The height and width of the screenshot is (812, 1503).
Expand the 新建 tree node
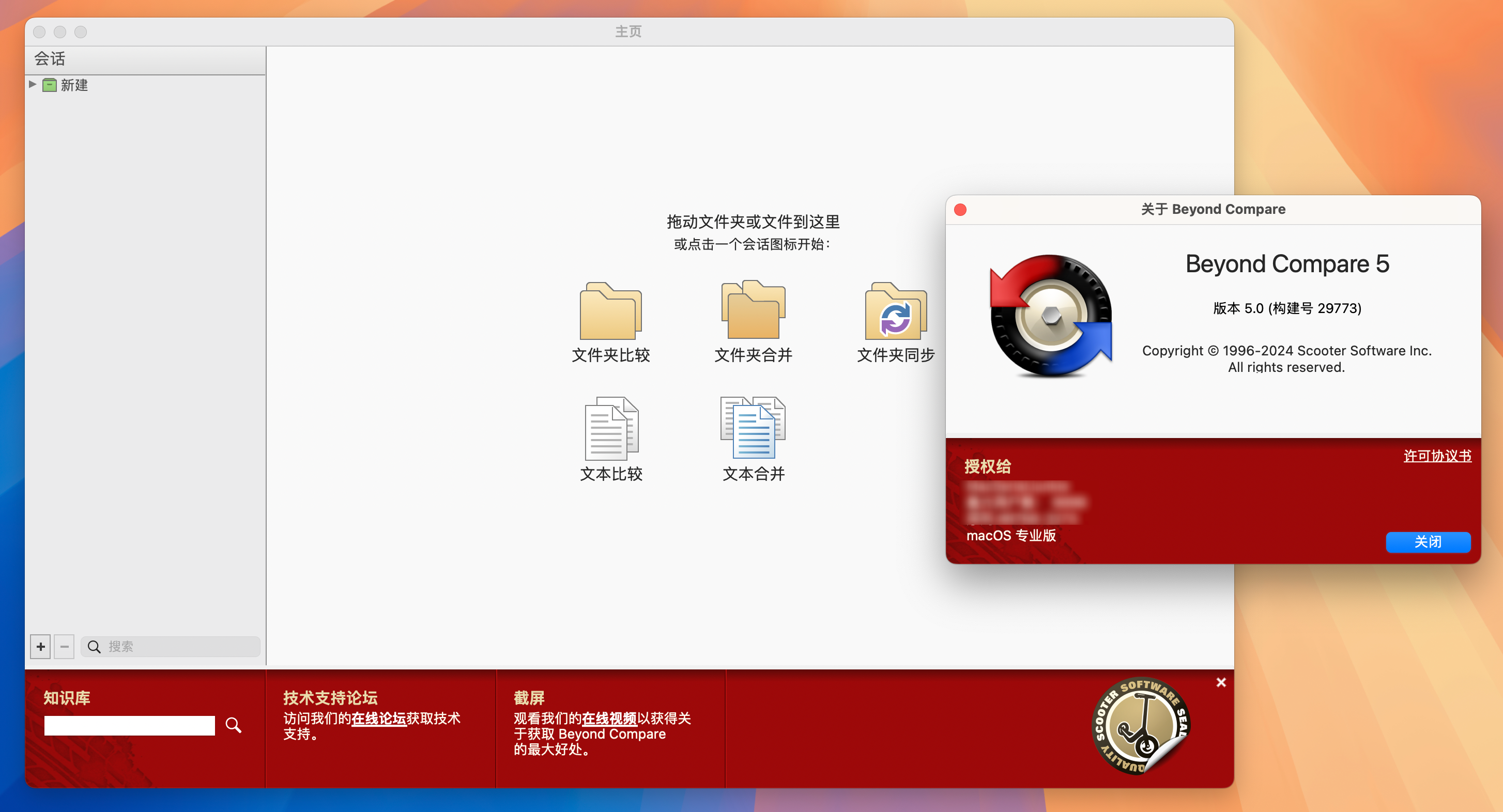pos(33,85)
